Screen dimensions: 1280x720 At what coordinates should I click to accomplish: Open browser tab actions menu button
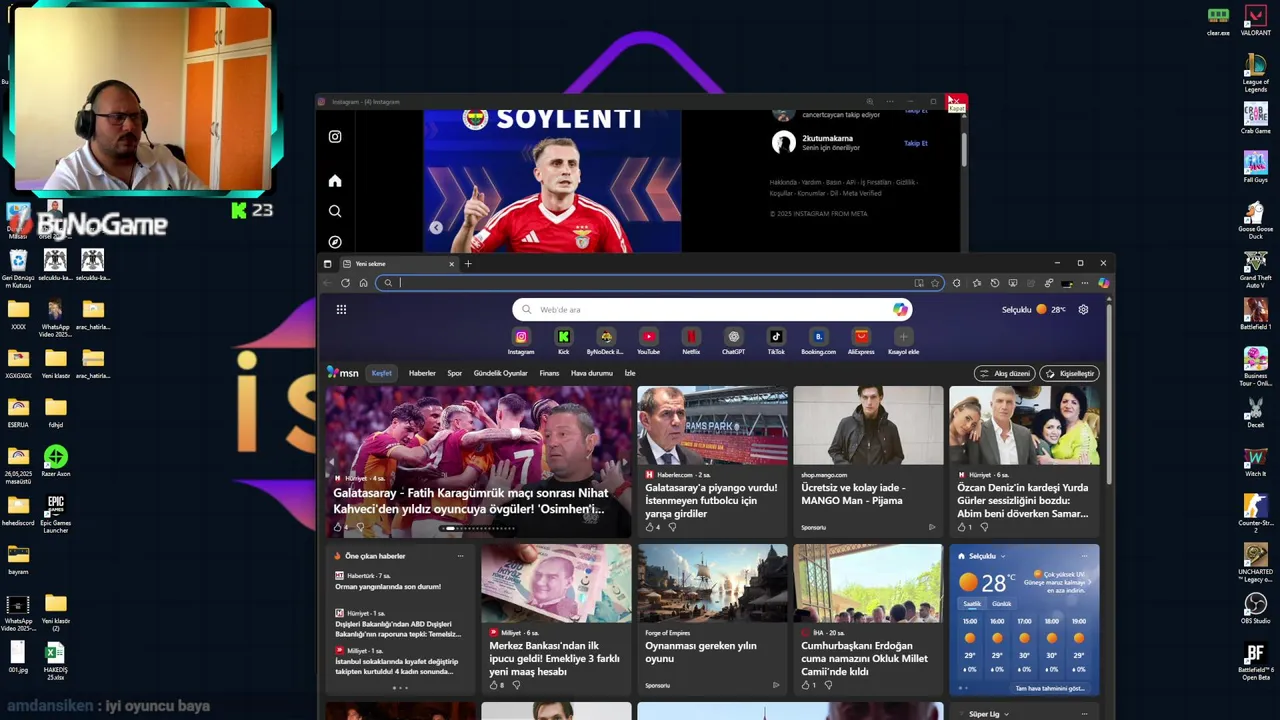327,264
